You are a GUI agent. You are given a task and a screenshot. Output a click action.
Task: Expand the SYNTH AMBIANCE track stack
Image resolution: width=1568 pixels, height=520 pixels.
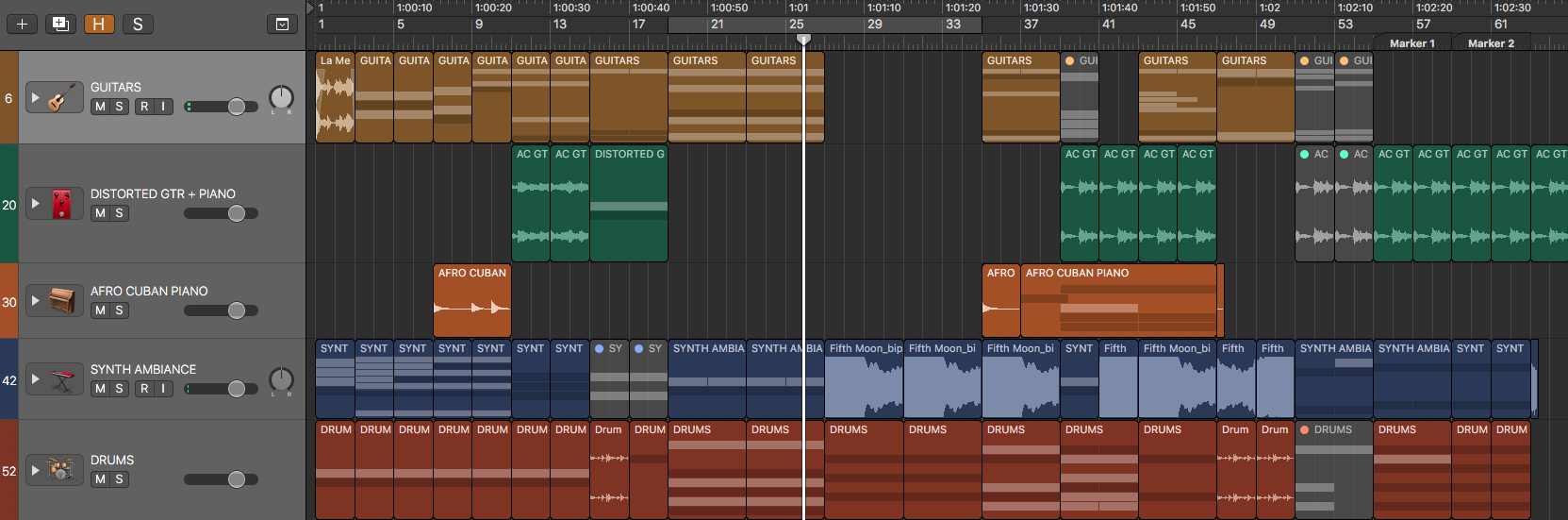coord(35,378)
